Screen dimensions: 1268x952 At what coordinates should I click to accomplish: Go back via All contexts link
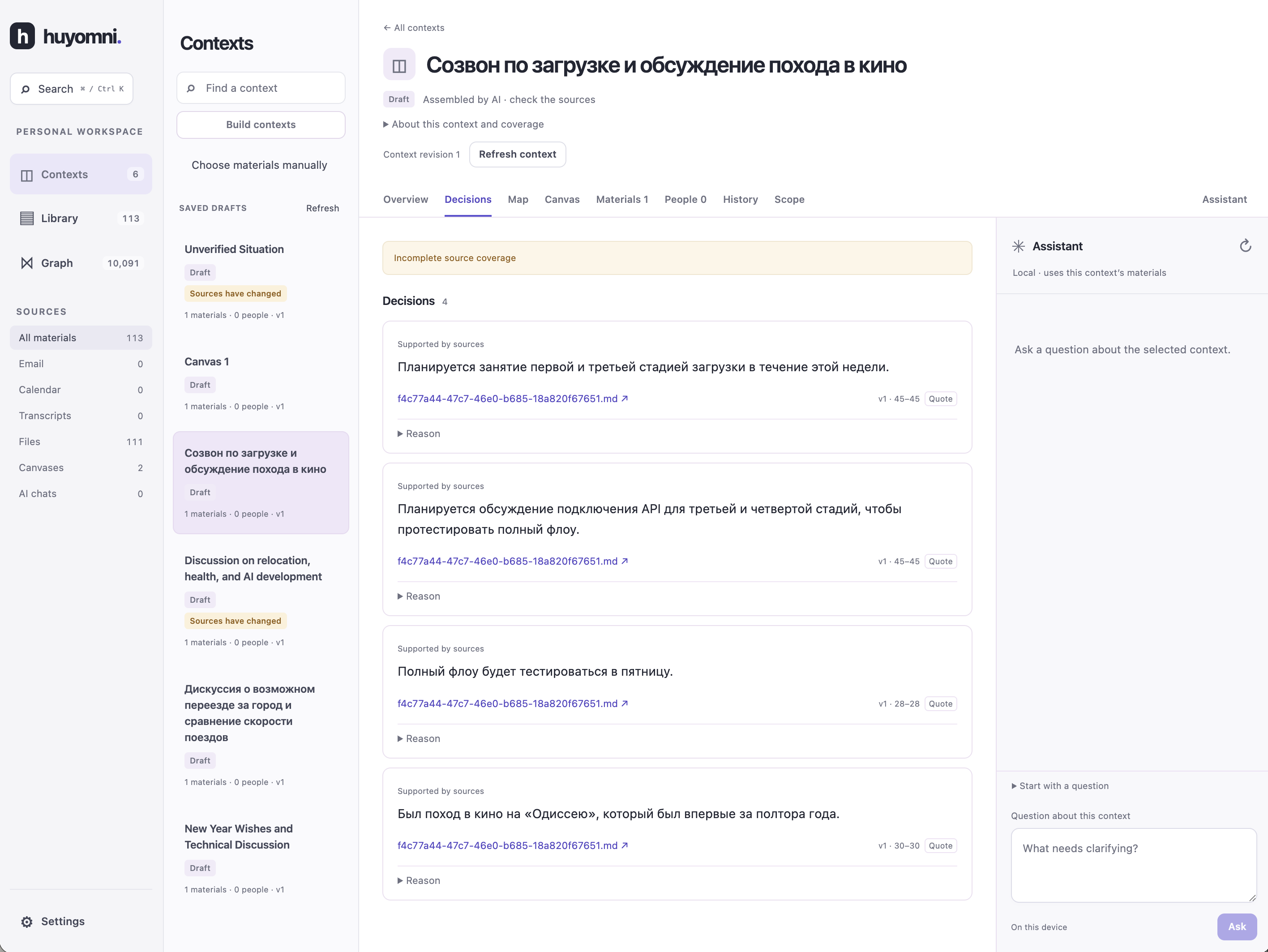[413, 27]
